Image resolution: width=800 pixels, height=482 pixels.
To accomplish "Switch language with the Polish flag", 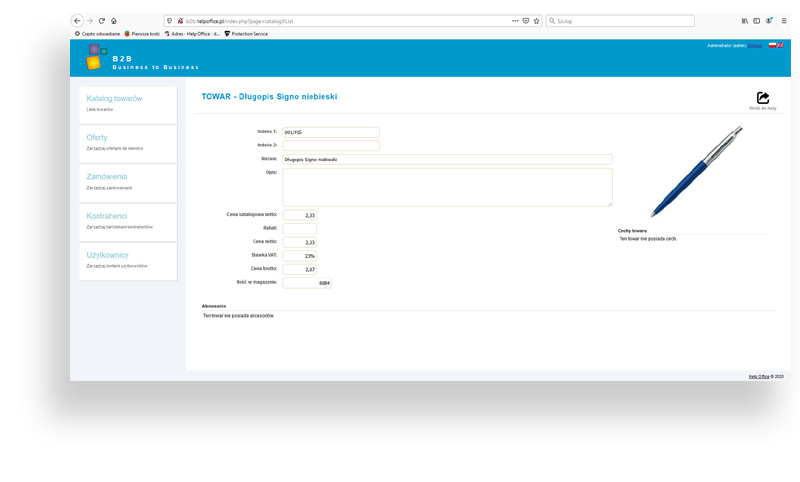I will tap(772, 45).
